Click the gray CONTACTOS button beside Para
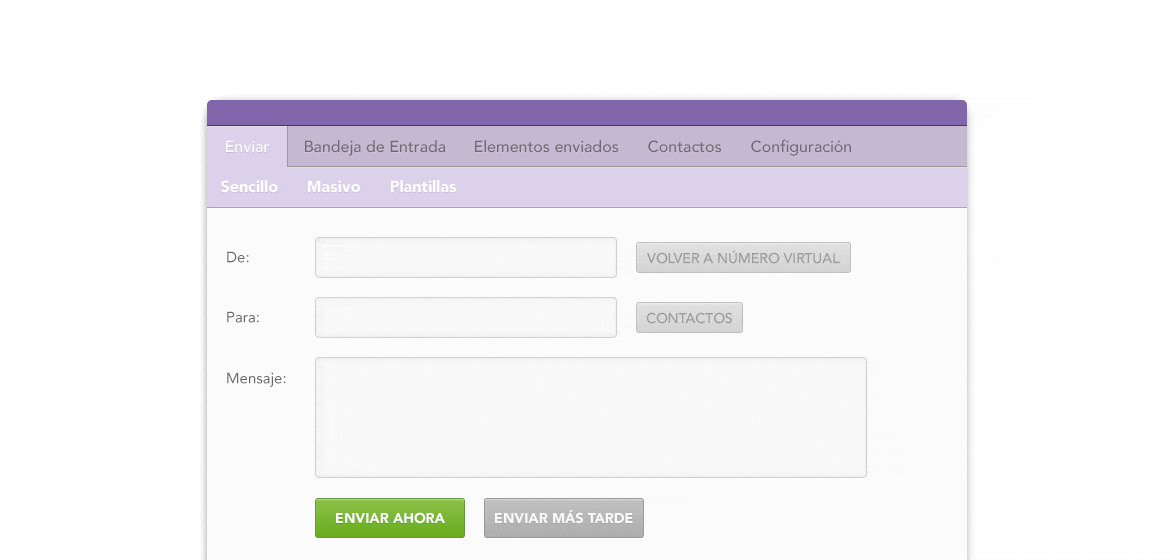The width and height of the screenshot is (1170, 560). [x=689, y=318]
